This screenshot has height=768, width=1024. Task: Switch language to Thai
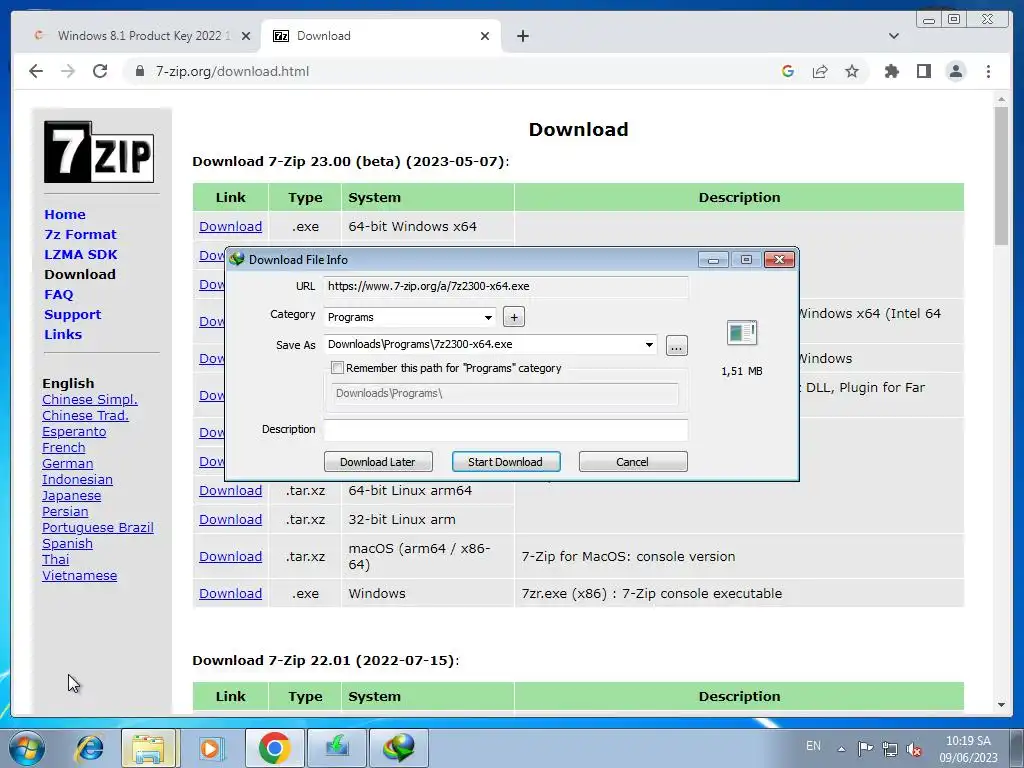(x=56, y=560)
